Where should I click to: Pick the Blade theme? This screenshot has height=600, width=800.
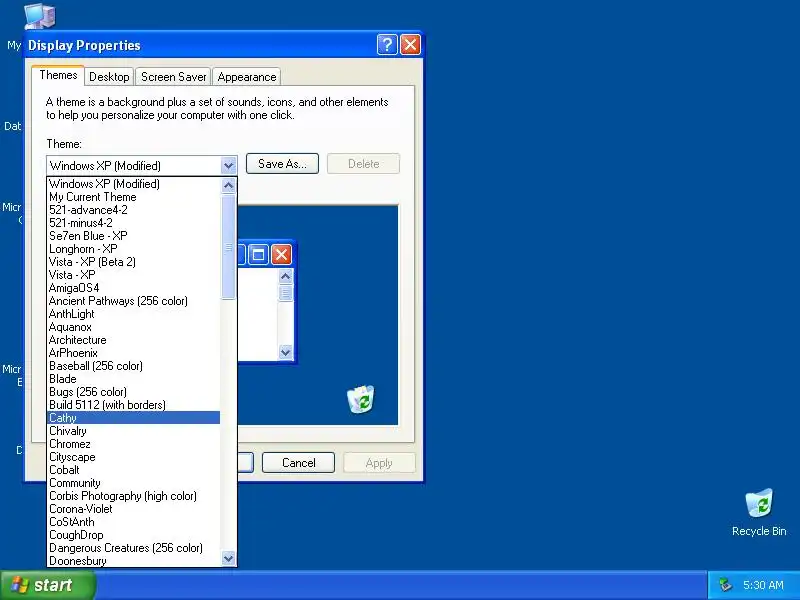[134, 379]
